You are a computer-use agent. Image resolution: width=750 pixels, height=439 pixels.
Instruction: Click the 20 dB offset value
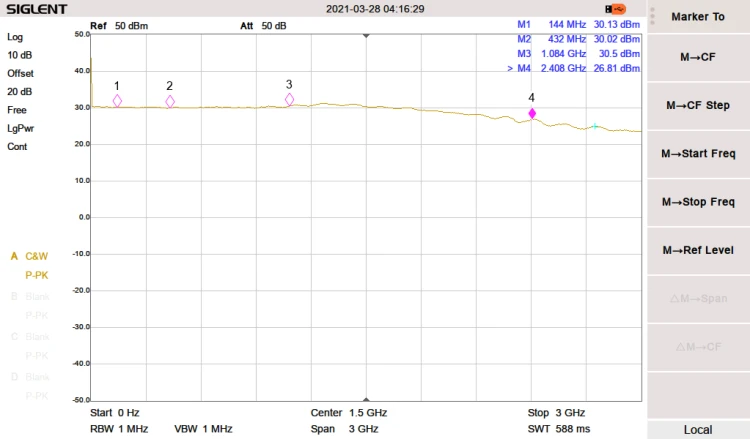coord(20,92)
